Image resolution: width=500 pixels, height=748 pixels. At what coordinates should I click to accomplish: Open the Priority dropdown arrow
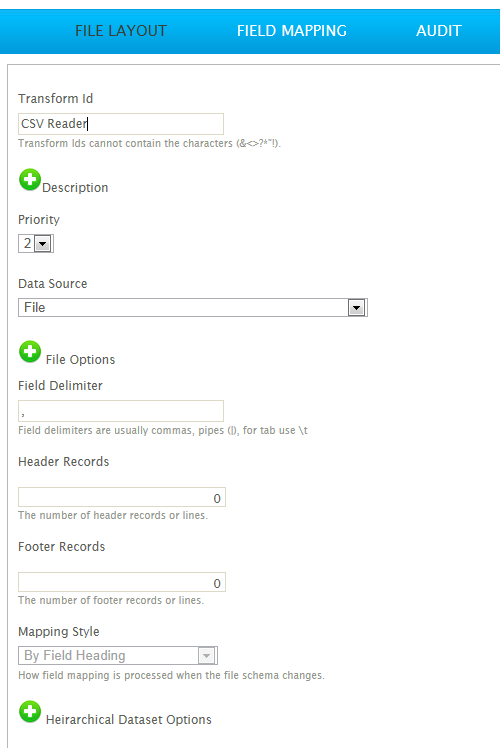[x=43, y=244]
